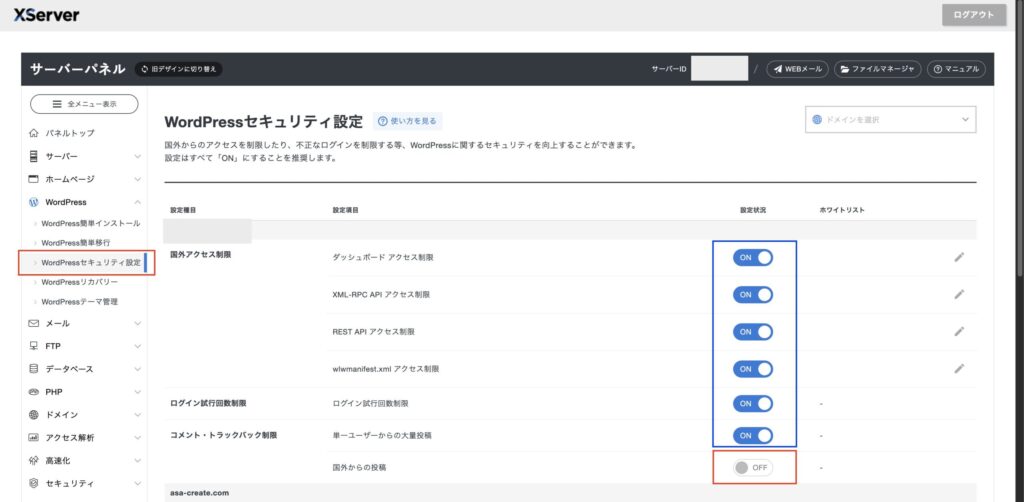This screenshot has height=502, width=1024.
Task: Click the ホワイトリスト column header
Action: click(841, 210)
